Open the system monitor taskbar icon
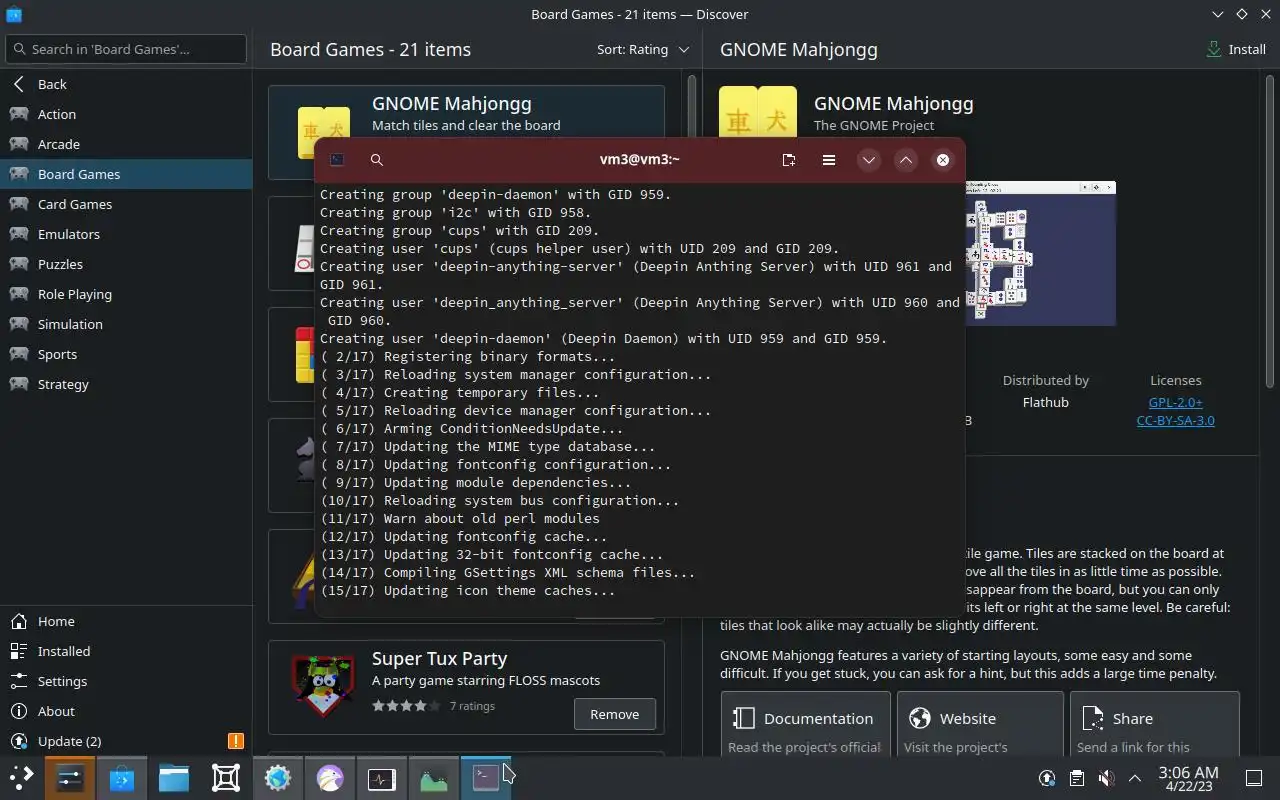1280x800 pixels. [x=382, y=777]
